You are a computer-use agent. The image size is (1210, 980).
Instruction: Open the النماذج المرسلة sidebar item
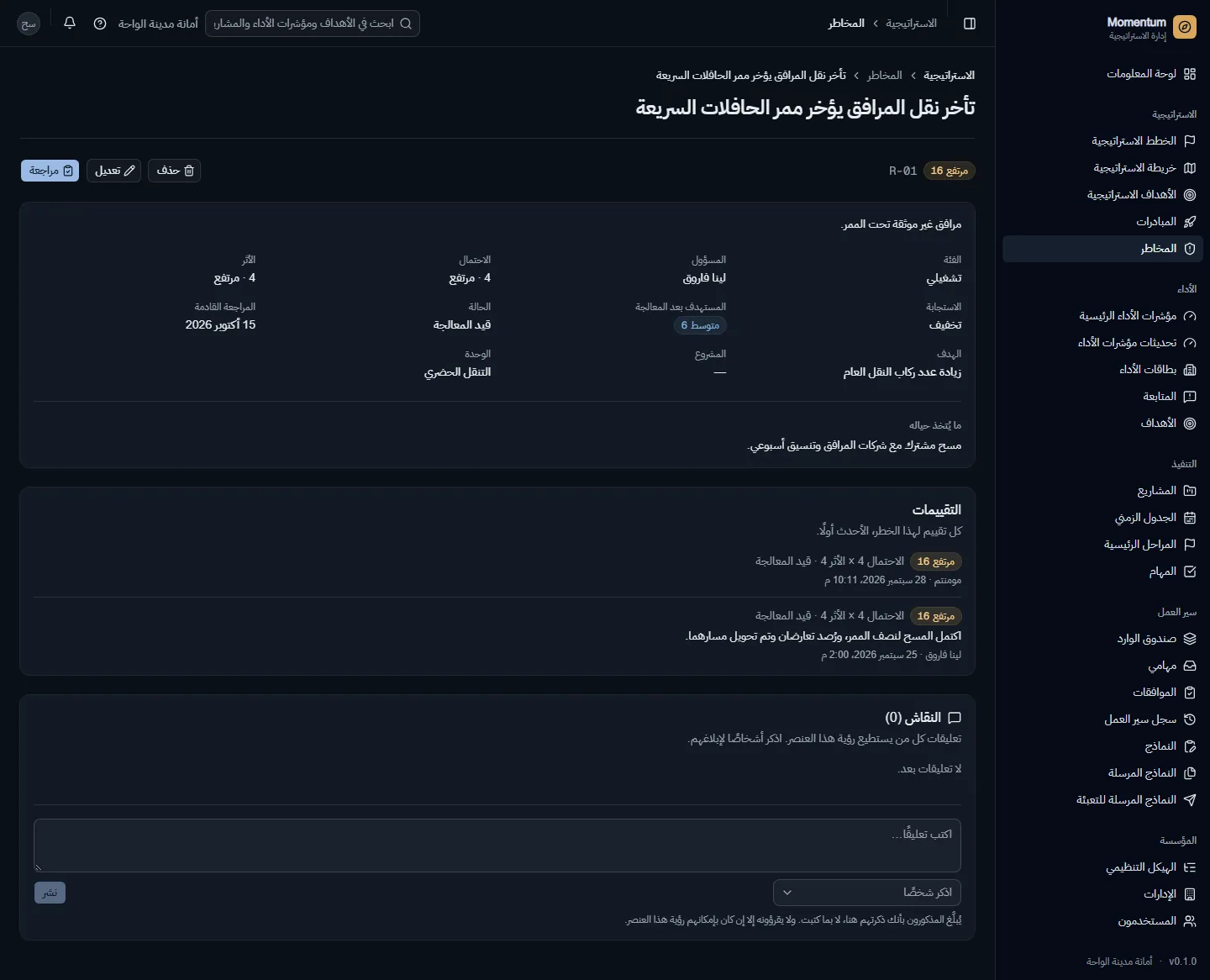tap(1102, 773)
